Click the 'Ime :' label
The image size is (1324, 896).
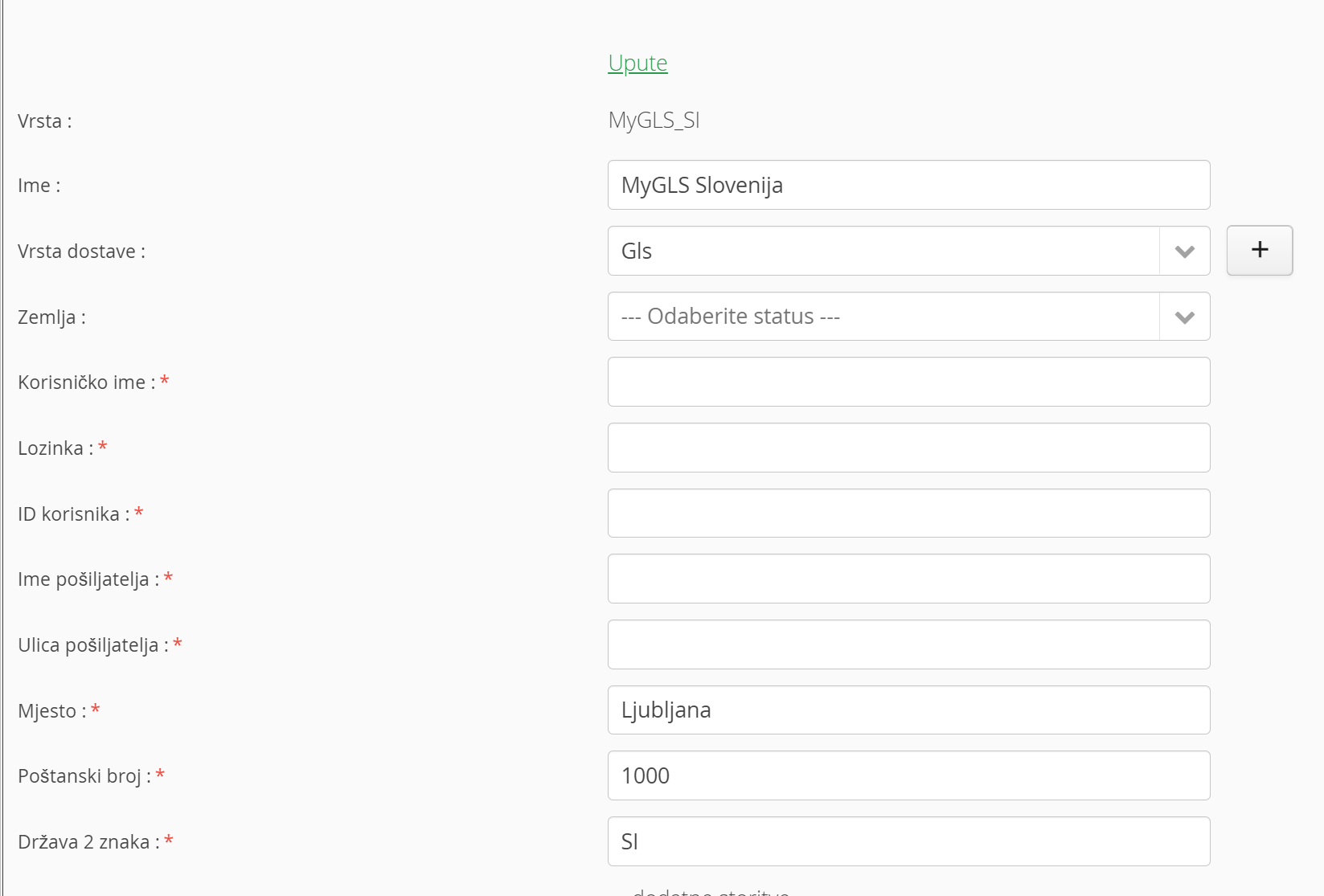(x=39, y=186)
